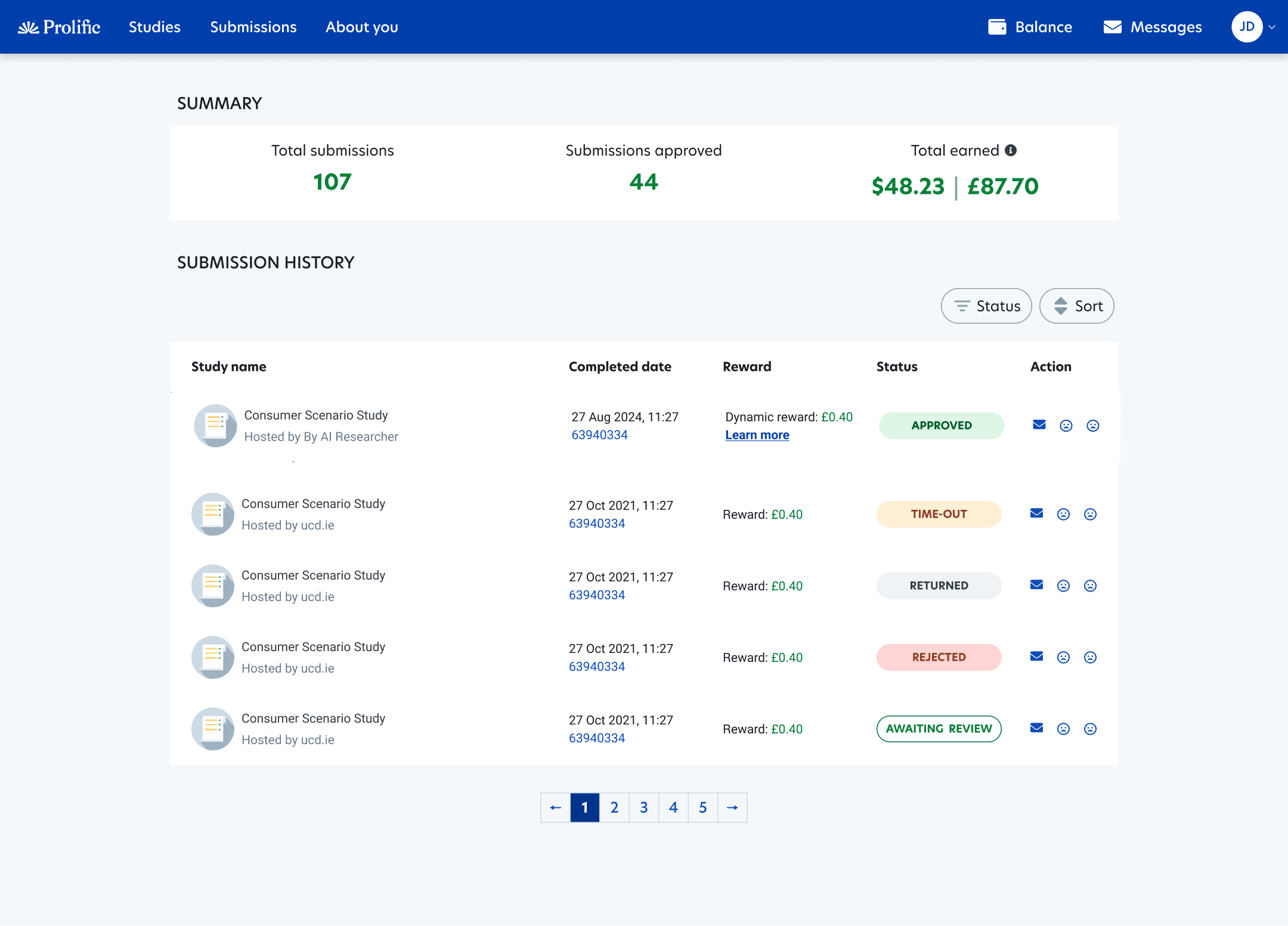This screenshot has width=1288, height=926.
Task: Click last face icon in Awaiting Review row
Action: click(1091, 729)
